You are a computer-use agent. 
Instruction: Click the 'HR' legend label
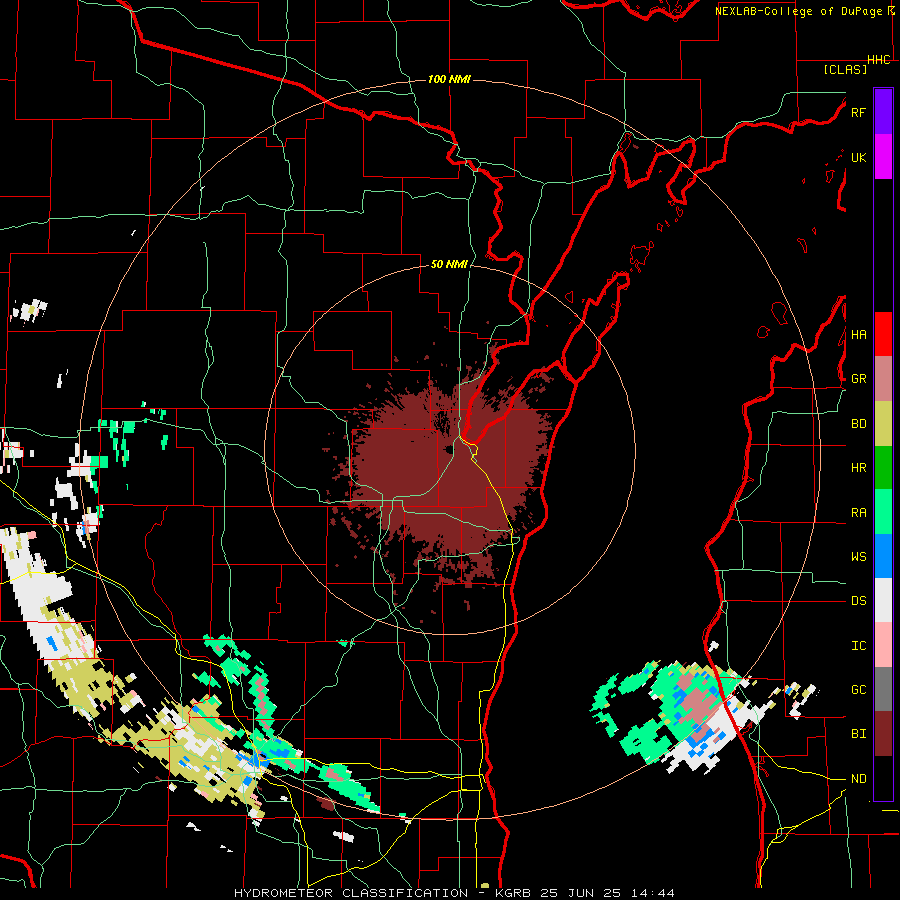(x=858, y=468)
